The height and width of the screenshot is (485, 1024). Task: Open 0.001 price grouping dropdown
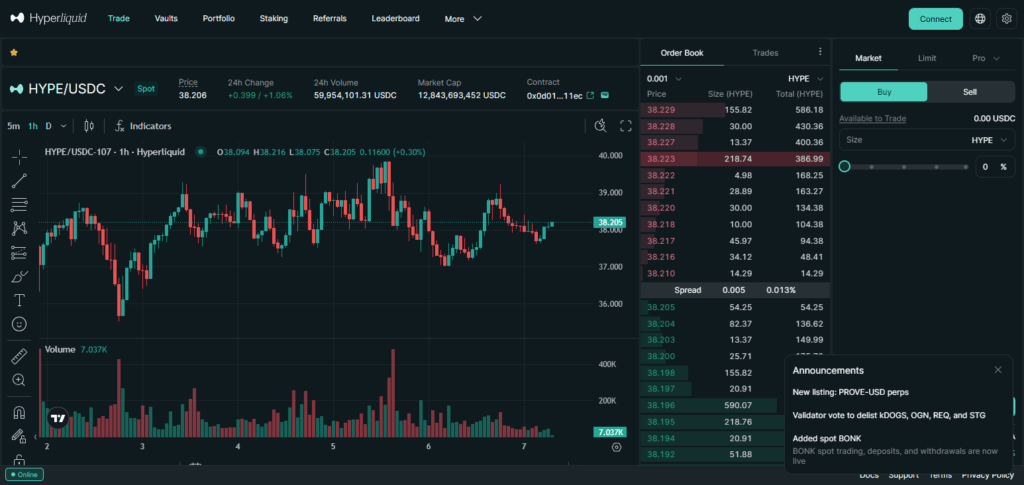pos(664,79)
